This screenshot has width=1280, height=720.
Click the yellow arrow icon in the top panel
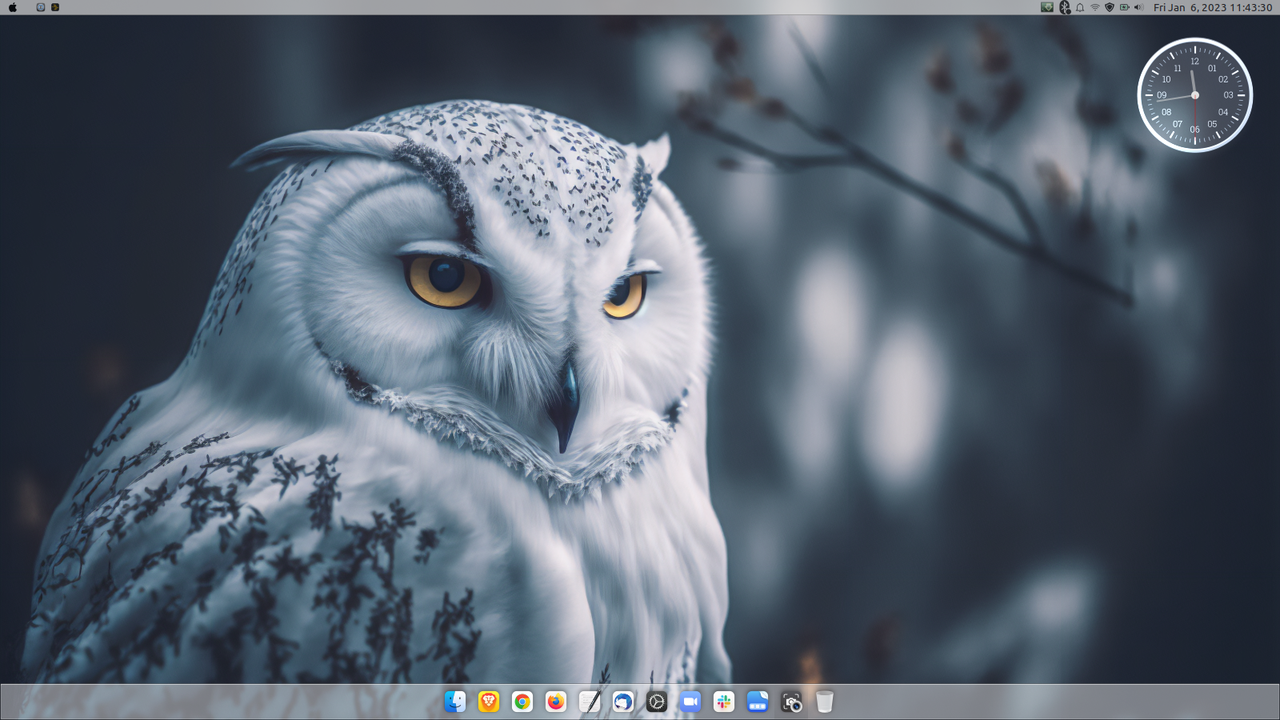point(55,7)
